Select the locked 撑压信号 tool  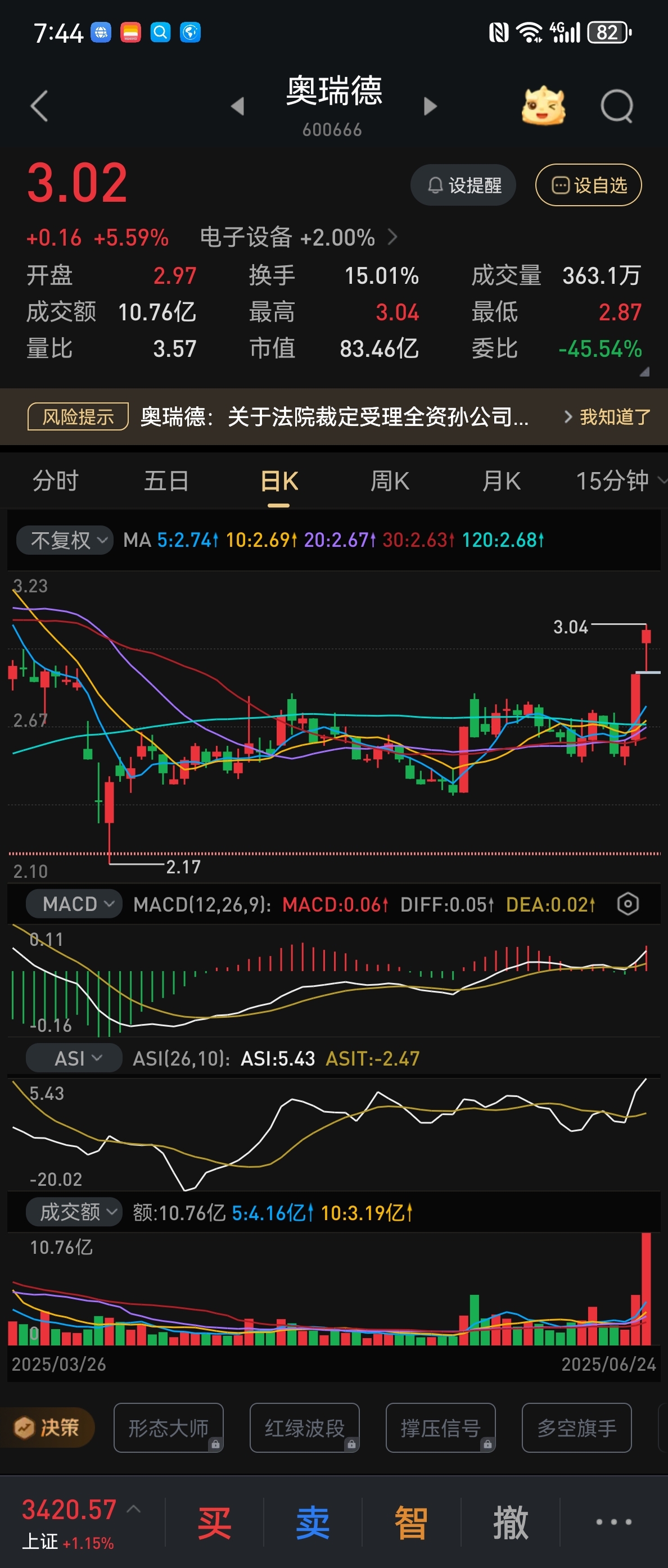441,1427
